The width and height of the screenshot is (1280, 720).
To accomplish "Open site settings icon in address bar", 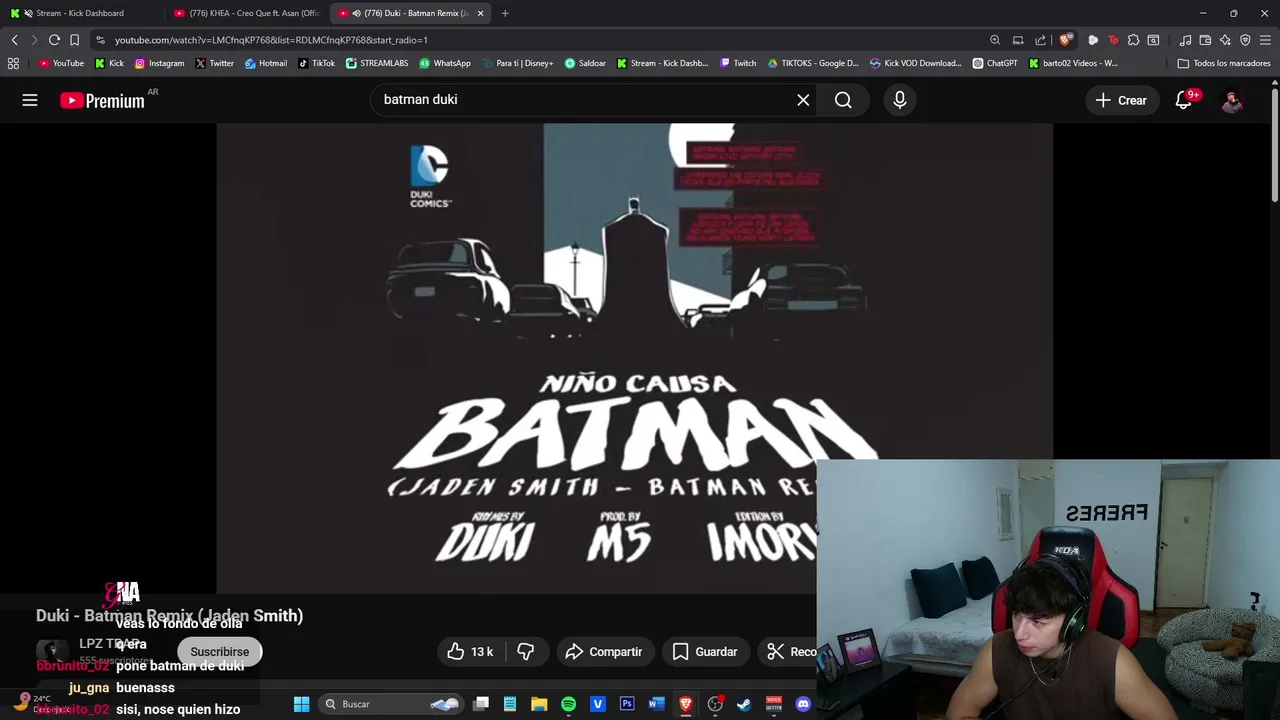I will click(x=100, y=40).
